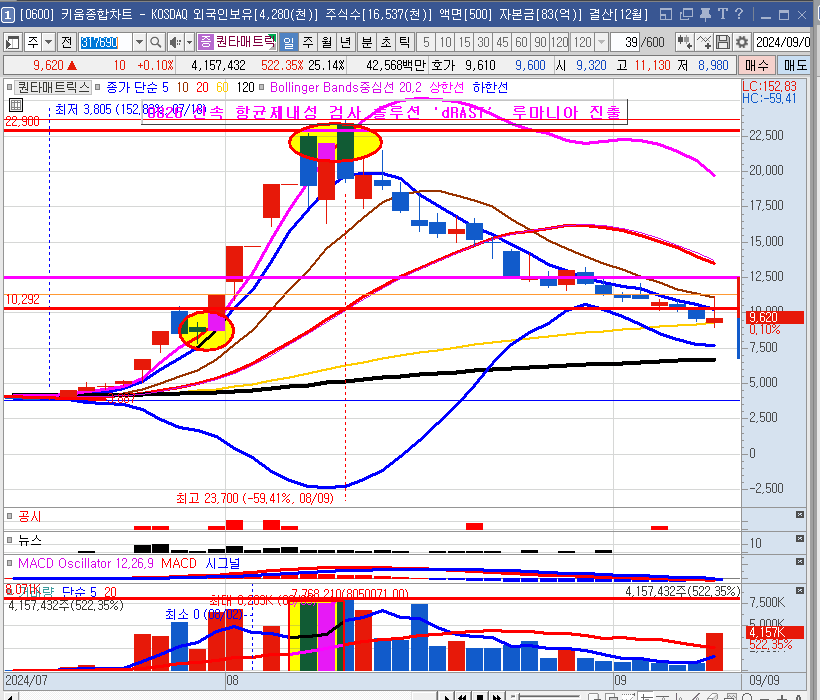
Task: Expand the stock code dropdown arrow
Action: pos(138,42)
